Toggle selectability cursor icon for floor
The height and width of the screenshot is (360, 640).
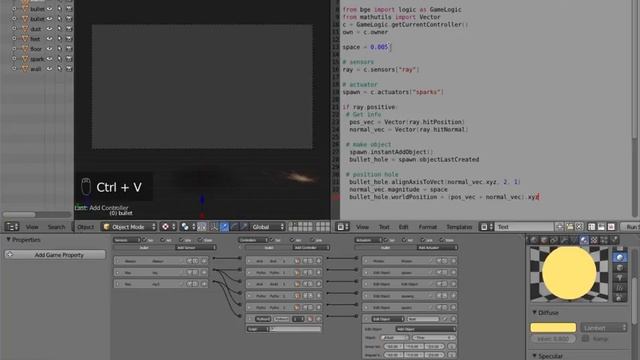59,49
